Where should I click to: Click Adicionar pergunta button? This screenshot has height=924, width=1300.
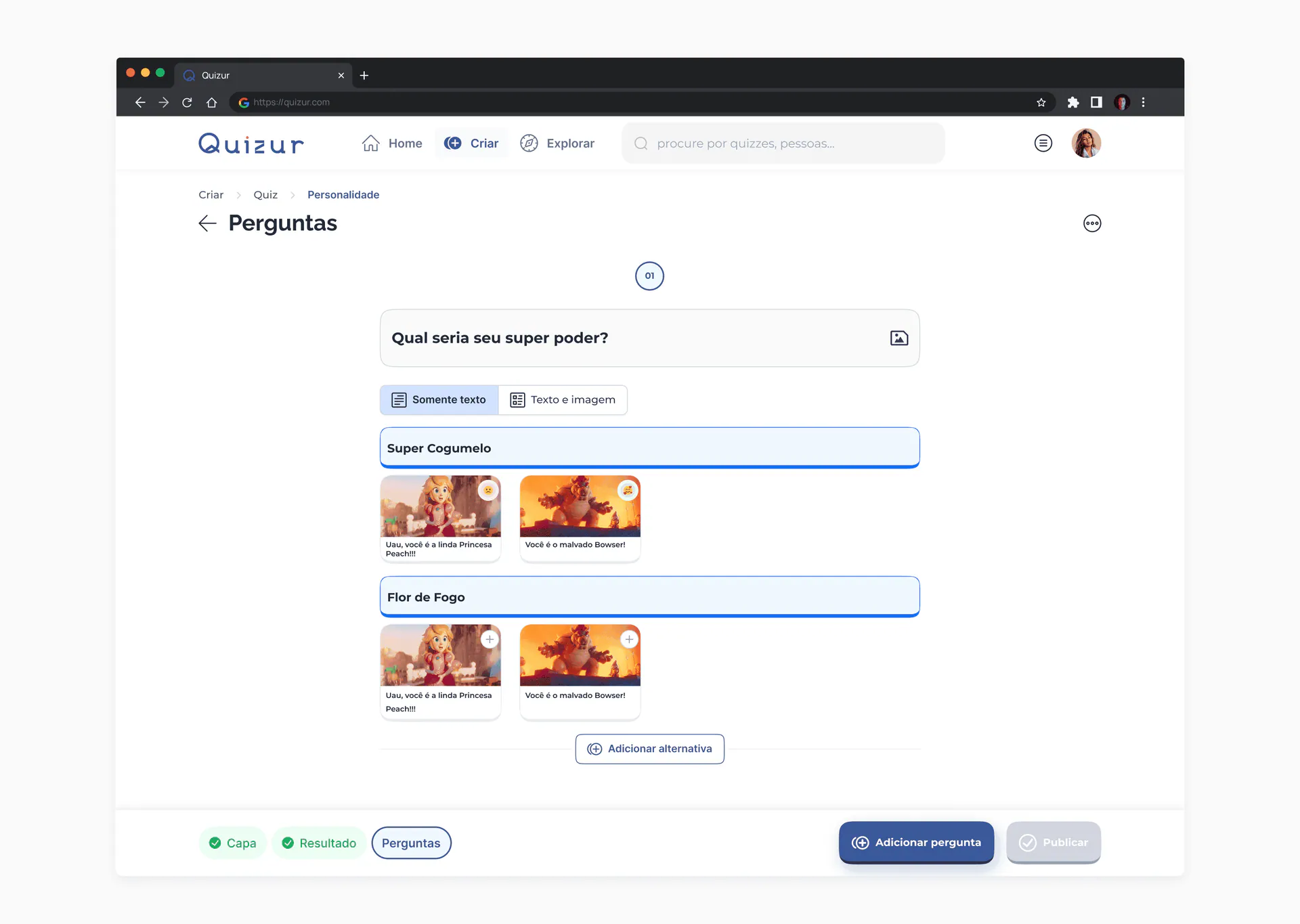(x=916, y=842)
